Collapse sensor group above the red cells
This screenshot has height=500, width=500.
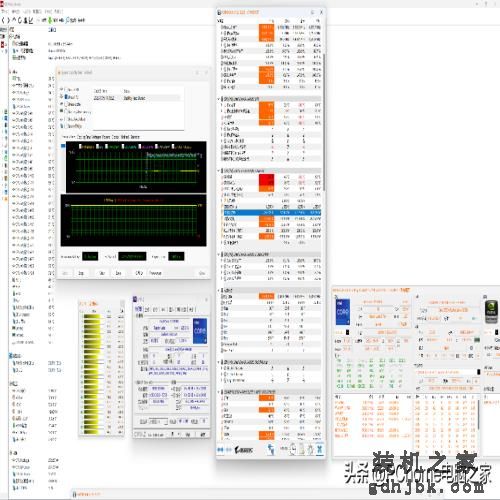(x=219, y=171)
